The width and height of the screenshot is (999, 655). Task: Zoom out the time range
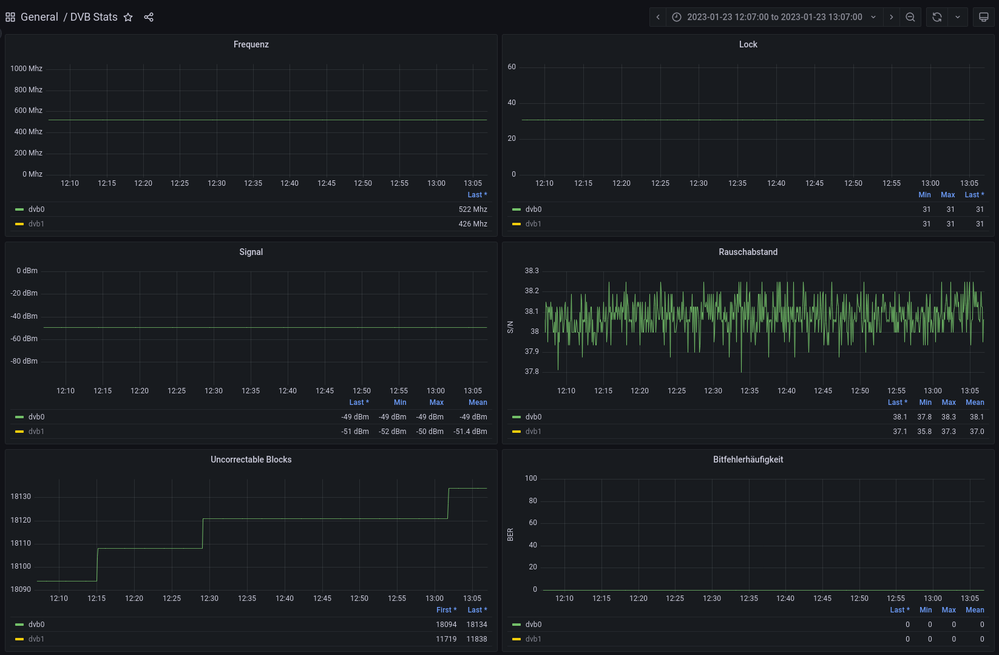(910, 17)
